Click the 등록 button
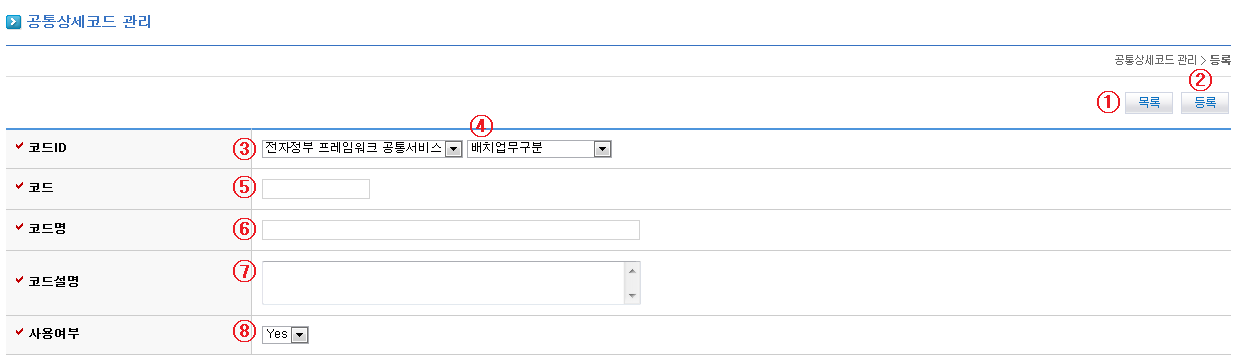The image size is (1237, 364). (x=1205, y=102)
